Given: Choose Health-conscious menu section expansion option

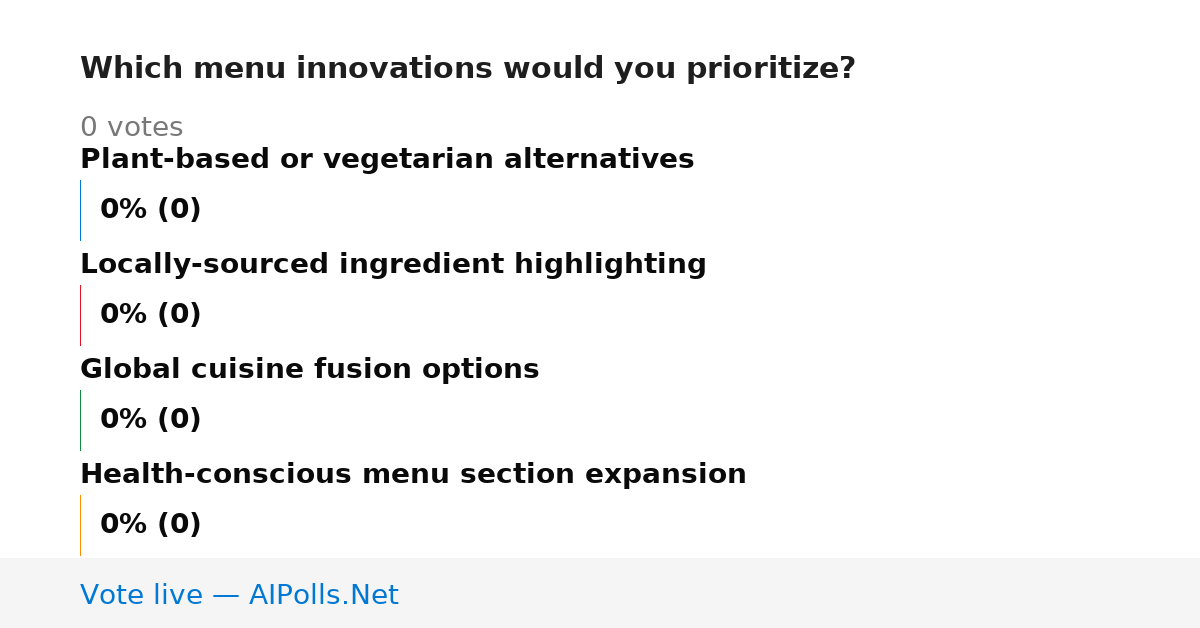Looking at the screenshot, I should coord(413,474).
